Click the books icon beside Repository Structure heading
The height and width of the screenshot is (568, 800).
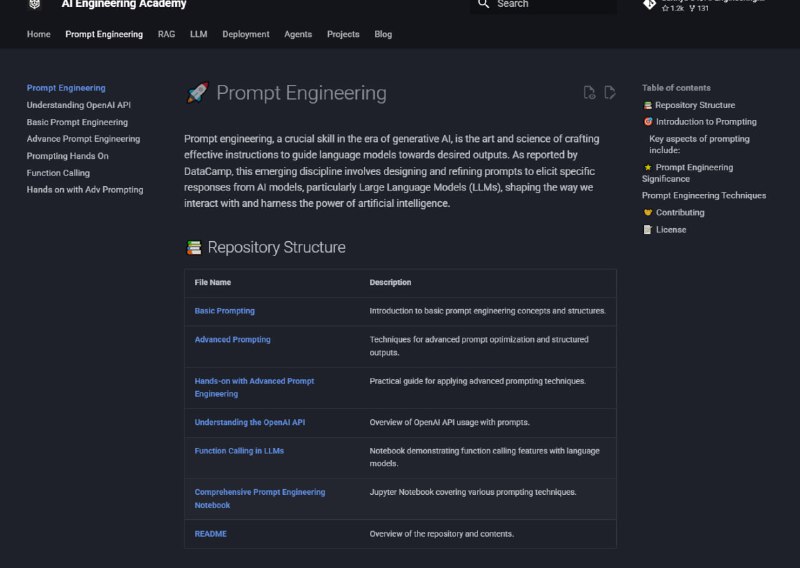click(194, 247)
